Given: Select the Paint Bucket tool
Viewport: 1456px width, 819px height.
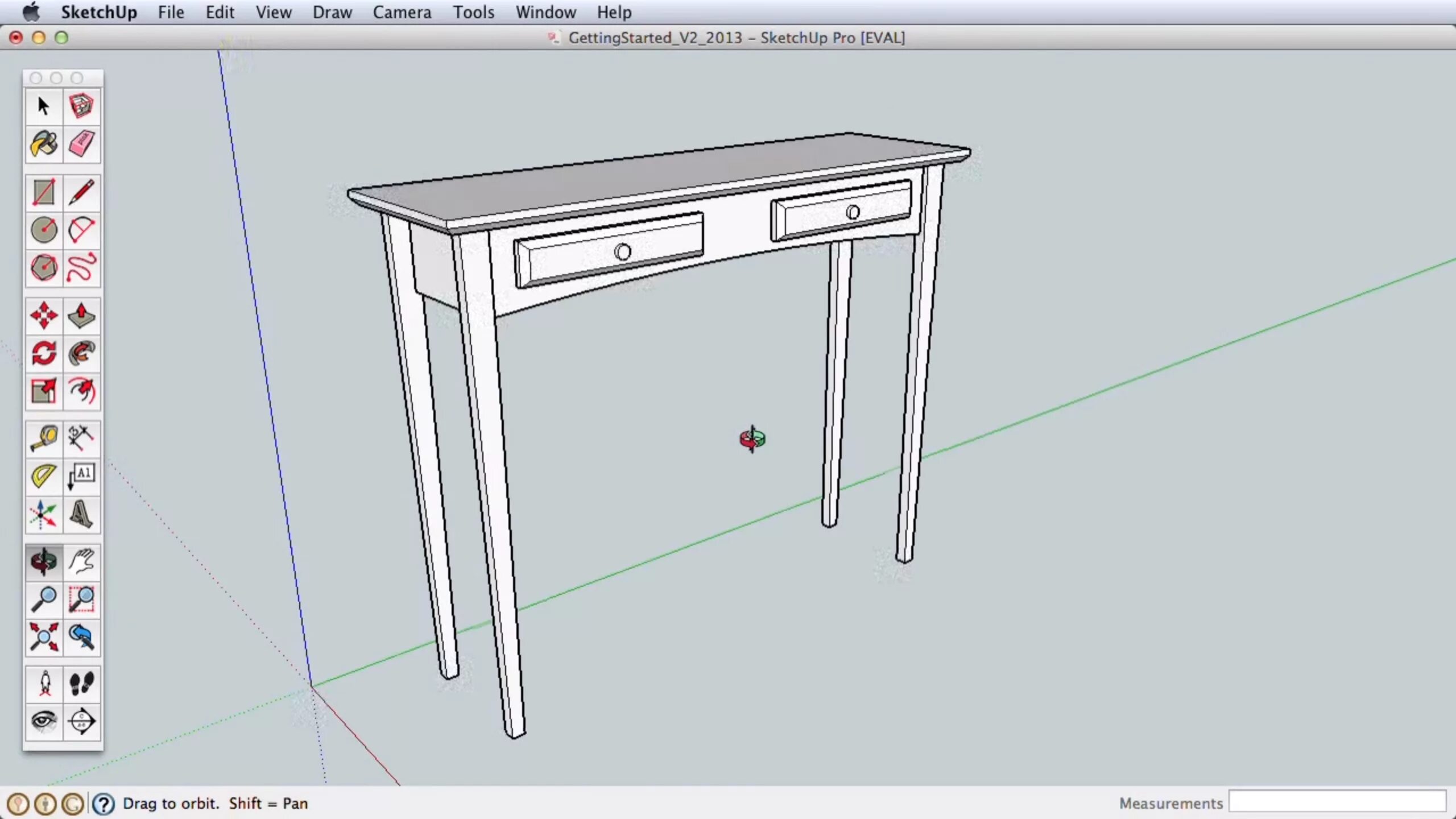Looking at the screenshot, I should point(43,144).
